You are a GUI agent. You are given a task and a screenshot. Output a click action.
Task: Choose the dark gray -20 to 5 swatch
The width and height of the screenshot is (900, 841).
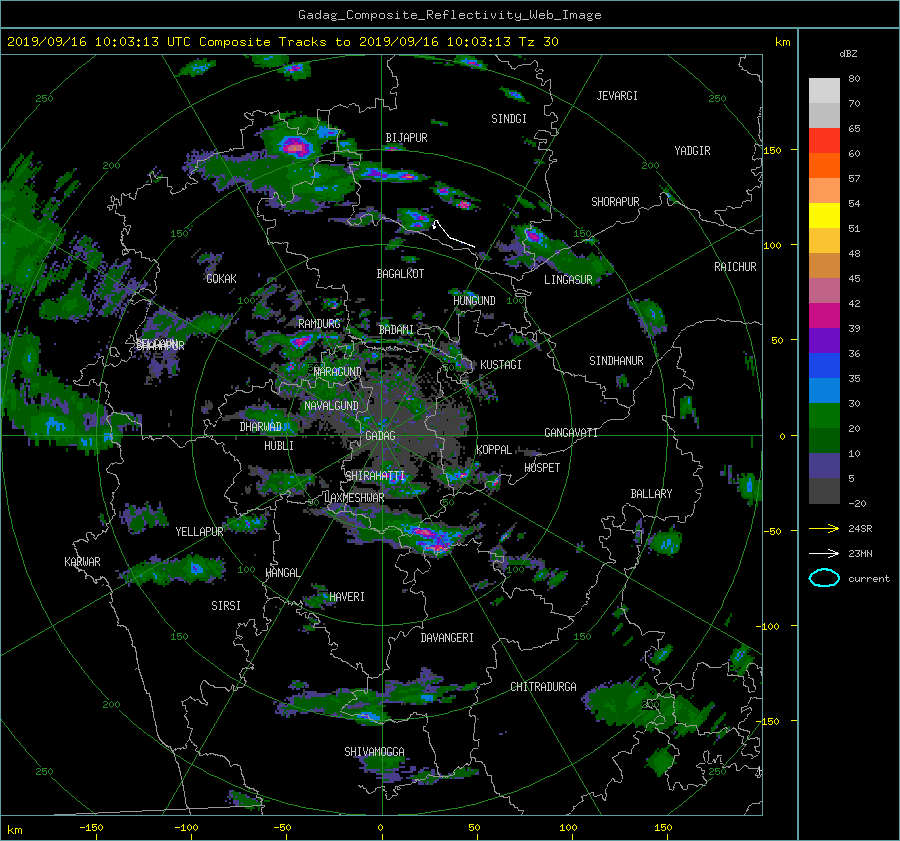click(824, 491)
